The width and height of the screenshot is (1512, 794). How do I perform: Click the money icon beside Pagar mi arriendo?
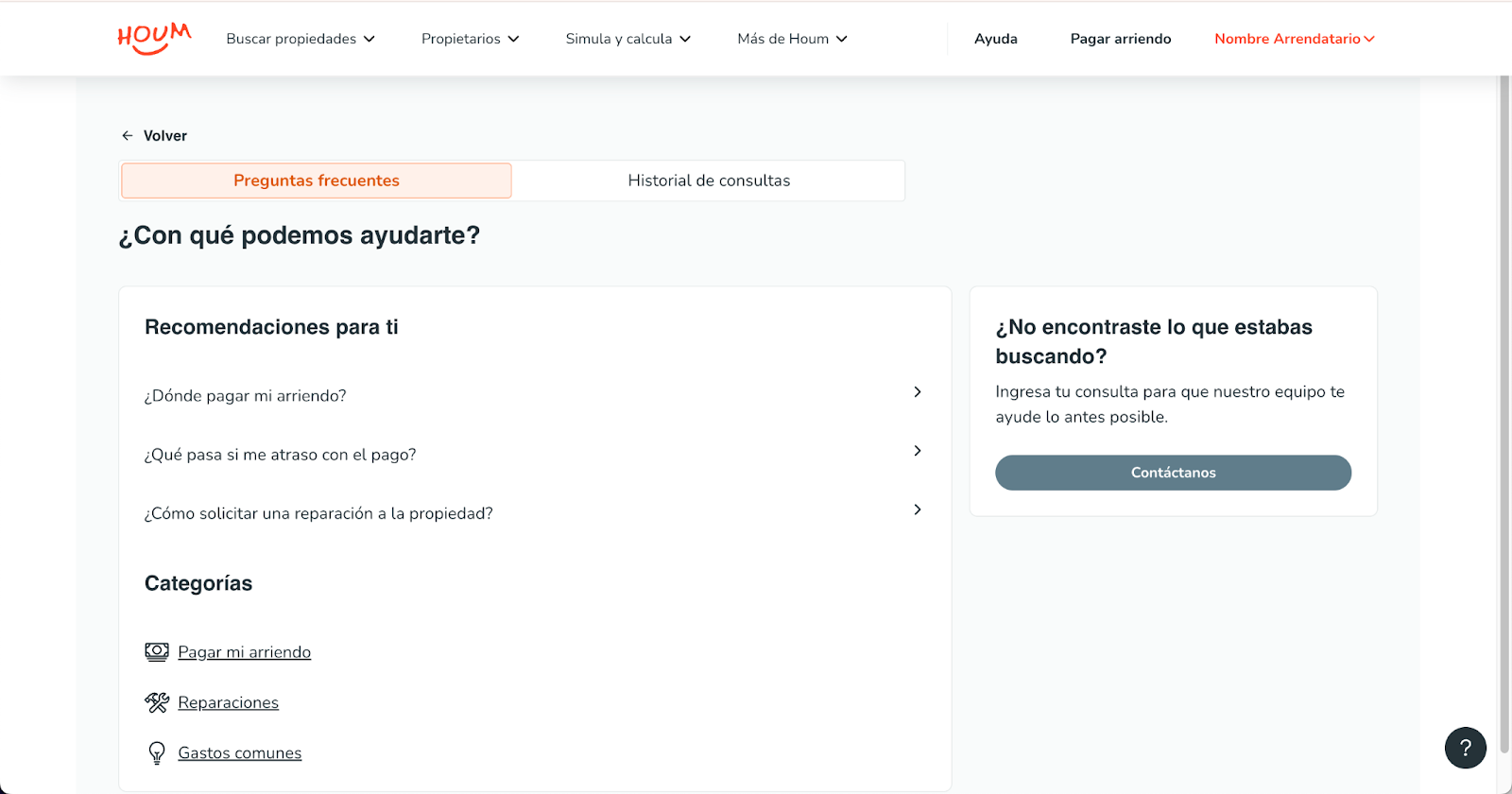coord(157,651)
